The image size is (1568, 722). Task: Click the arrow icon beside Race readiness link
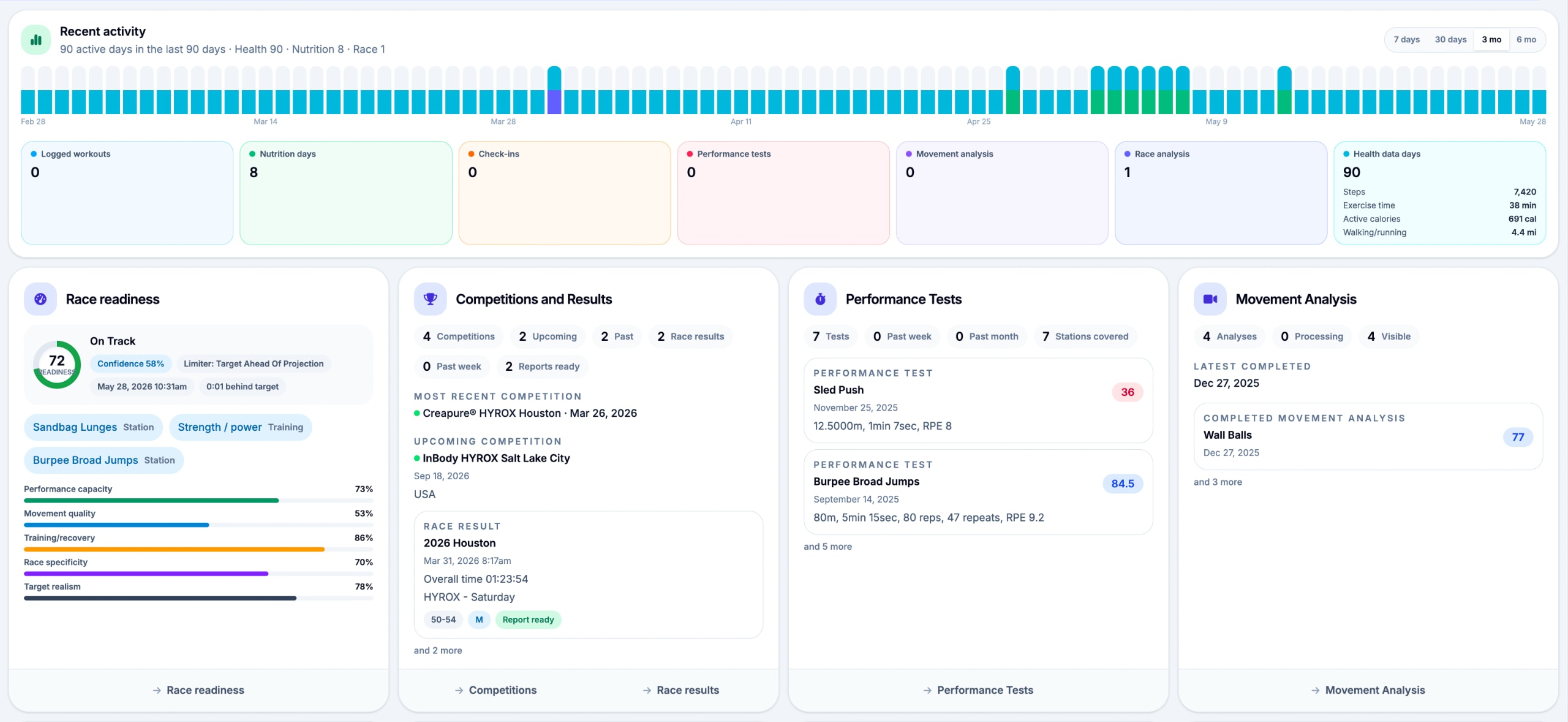point(157,691)
